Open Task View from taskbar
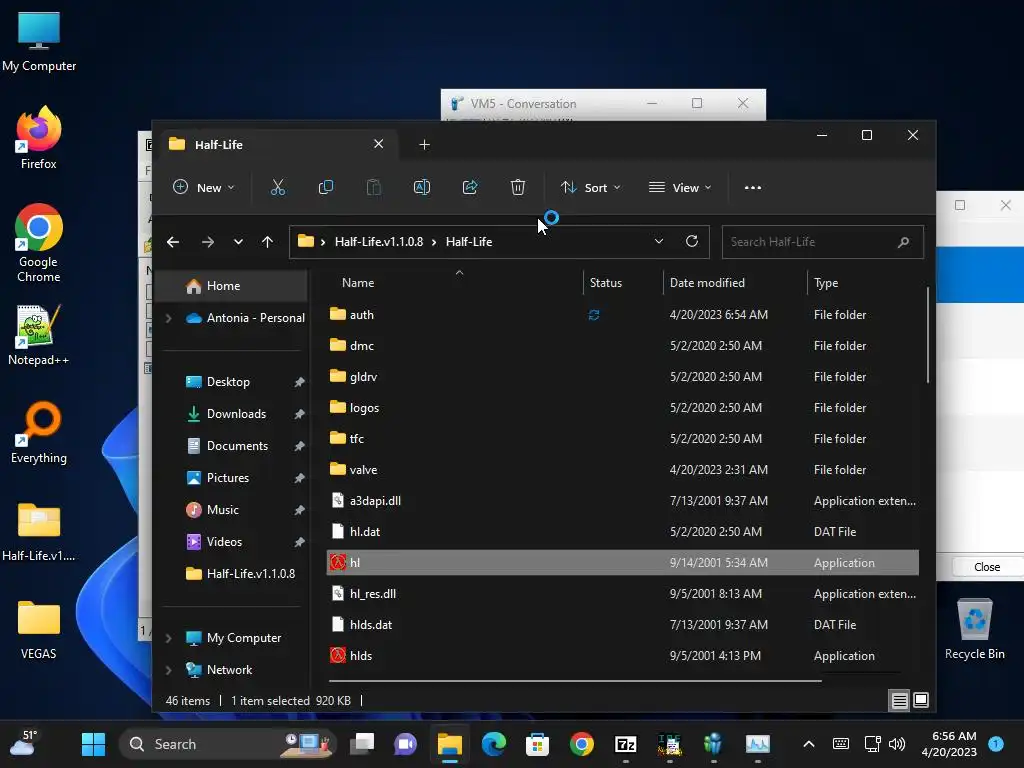This screenshot has width=1024, height=768. [362, 744]
